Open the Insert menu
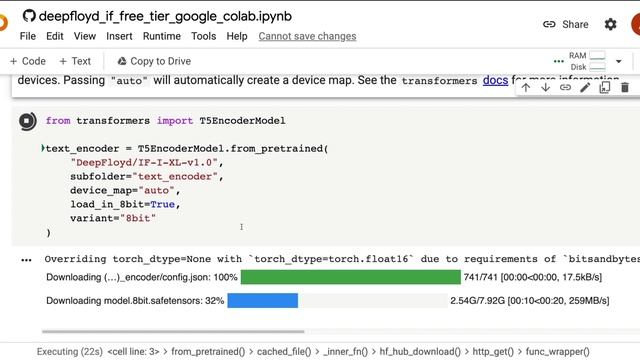 [x=119, y=36]
